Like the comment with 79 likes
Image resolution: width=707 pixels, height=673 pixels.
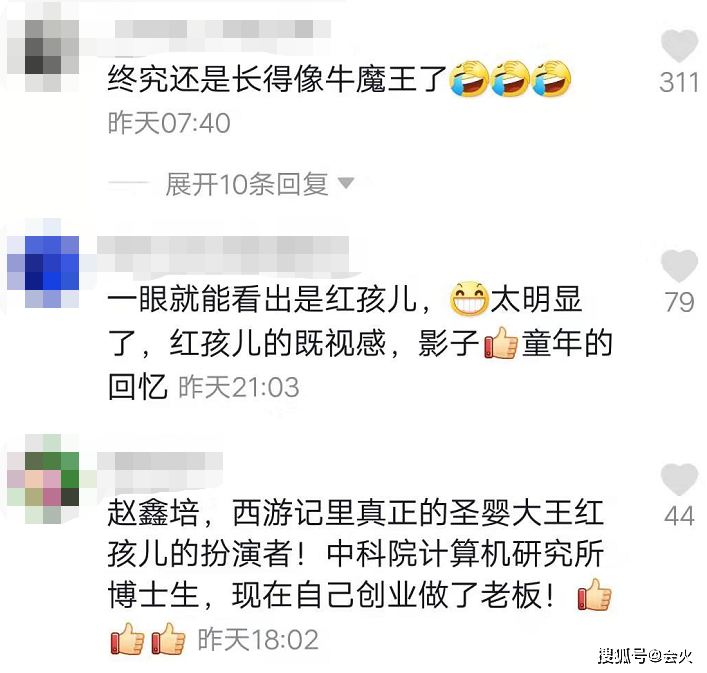(x=679, y=266)
